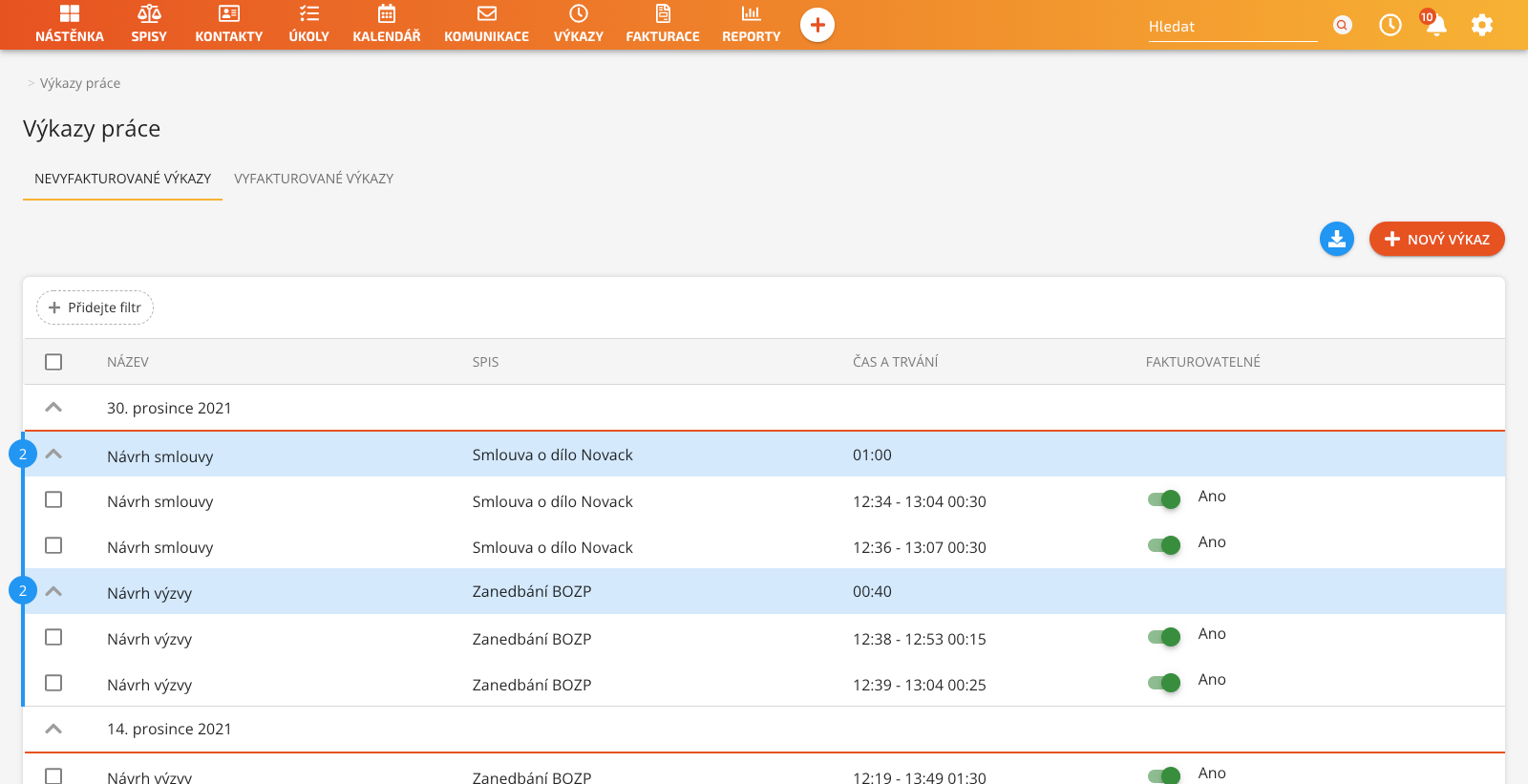Open Fakturace invoice icon
Image resolution: width=1528 pixels, height=784 pixels.
[663, 13]
